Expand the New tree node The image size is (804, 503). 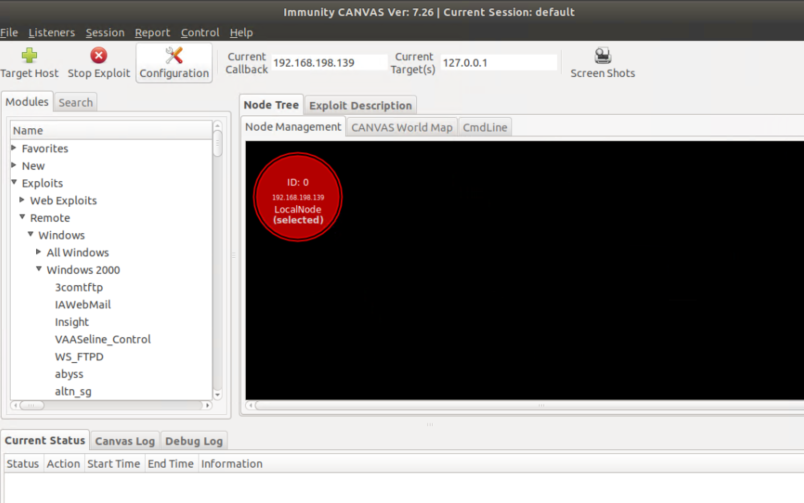[x=14, y=165]
